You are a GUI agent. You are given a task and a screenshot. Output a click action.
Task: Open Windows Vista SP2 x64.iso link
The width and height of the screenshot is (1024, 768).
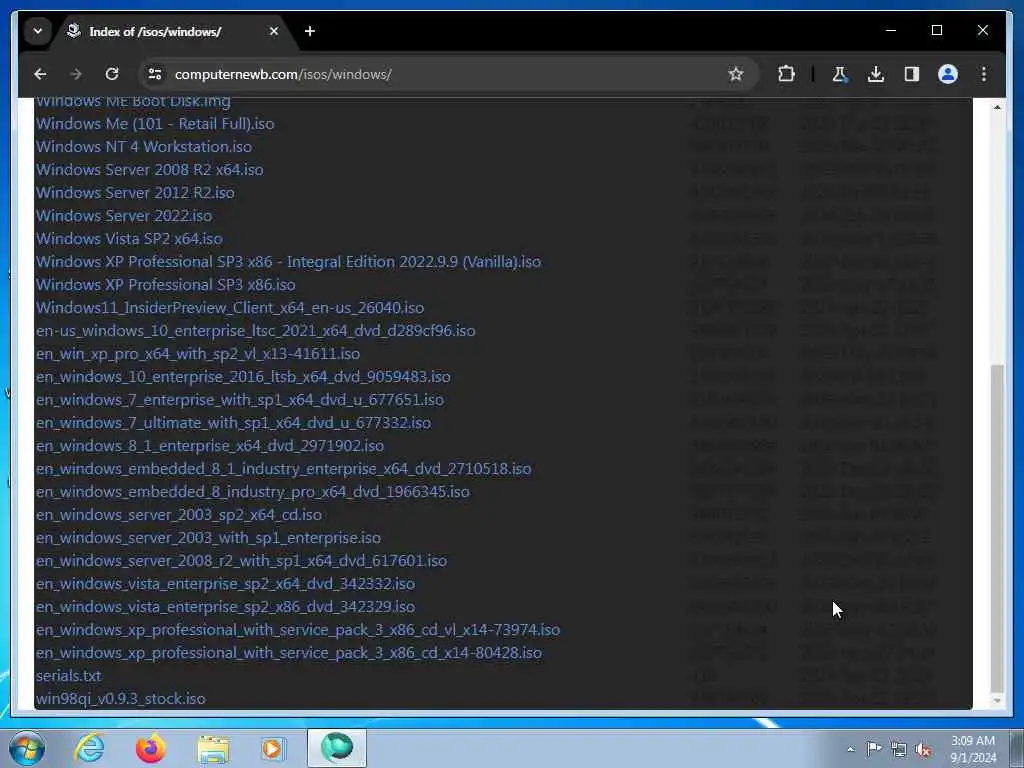[x=129, y=238]
